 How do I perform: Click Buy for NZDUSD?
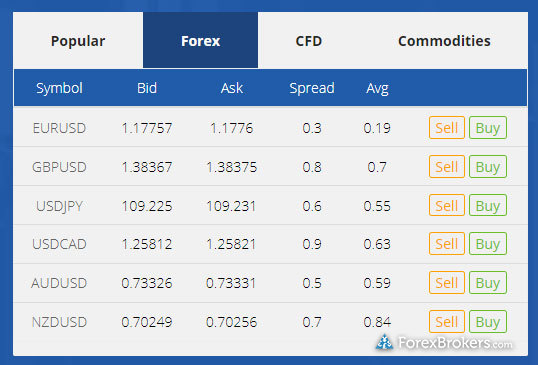488,321
